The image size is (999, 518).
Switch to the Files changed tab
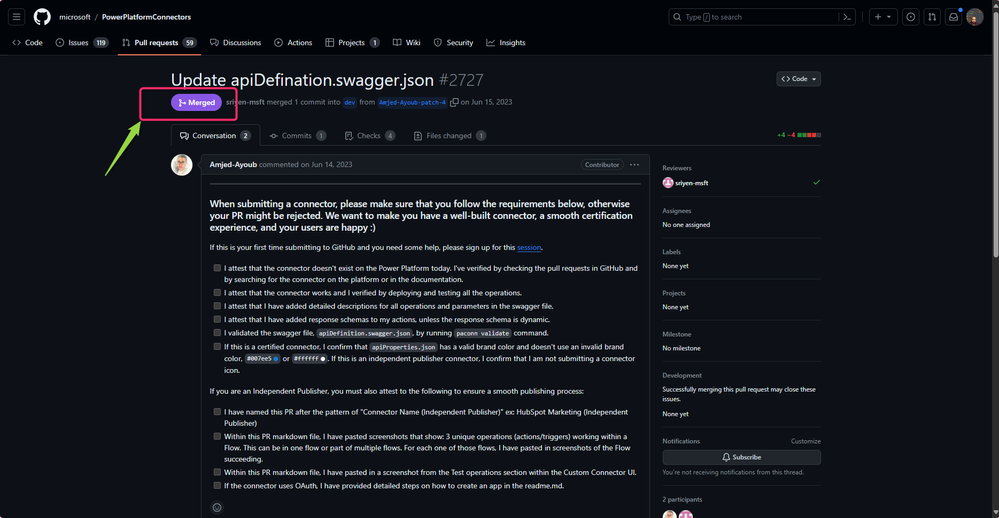click(449, 136)
